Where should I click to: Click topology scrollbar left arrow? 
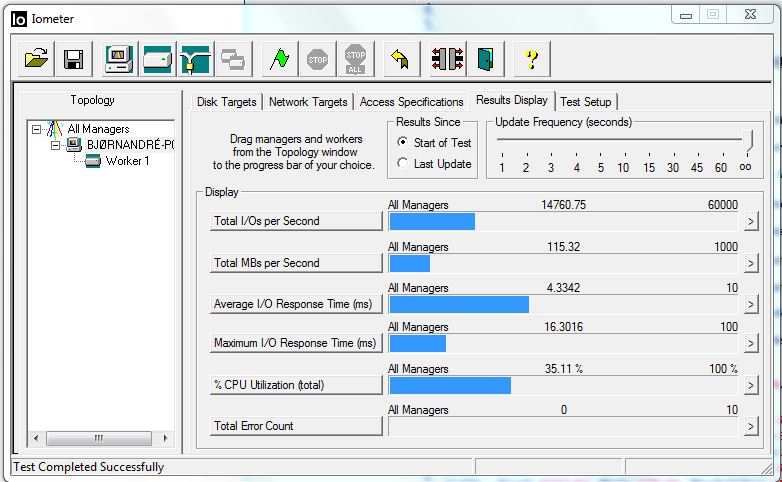pyautogui.click(x=36, y=439)
